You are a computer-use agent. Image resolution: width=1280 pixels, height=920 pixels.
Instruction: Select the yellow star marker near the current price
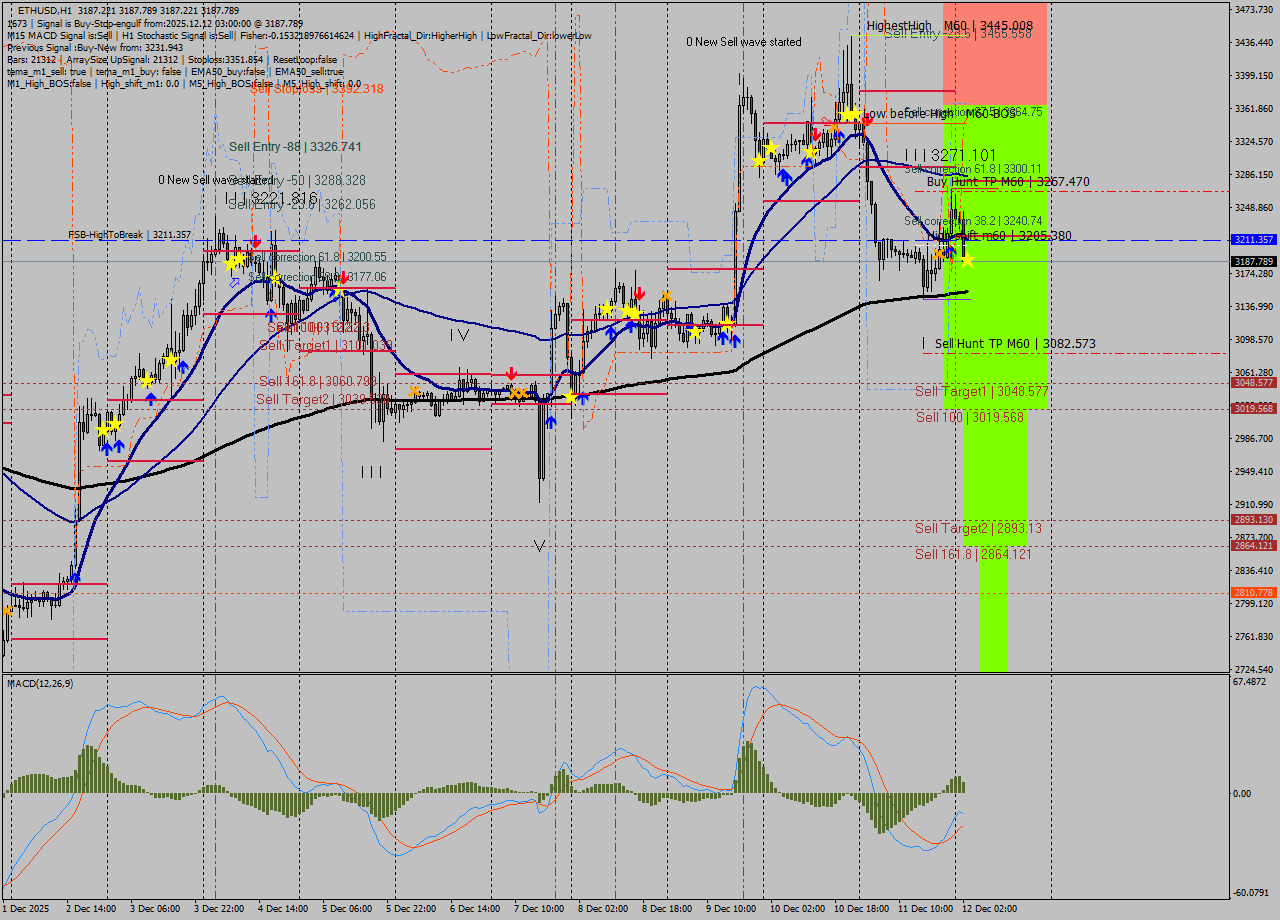pos(964,259)
